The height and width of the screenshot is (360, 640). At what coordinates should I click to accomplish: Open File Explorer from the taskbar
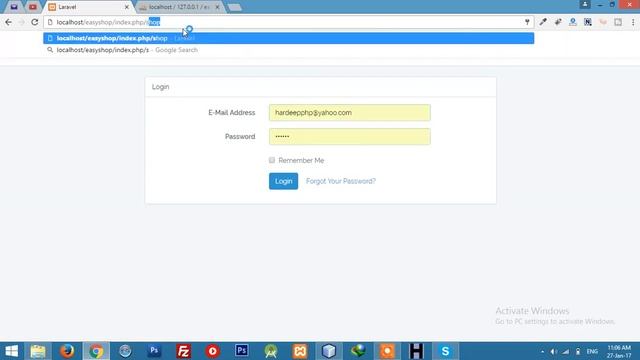point(38,351)
